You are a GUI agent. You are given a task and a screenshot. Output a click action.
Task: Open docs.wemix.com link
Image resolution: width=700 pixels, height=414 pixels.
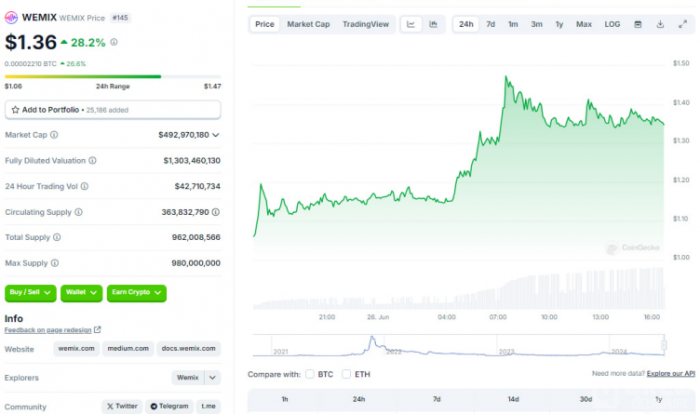click(x=188, y=348)
